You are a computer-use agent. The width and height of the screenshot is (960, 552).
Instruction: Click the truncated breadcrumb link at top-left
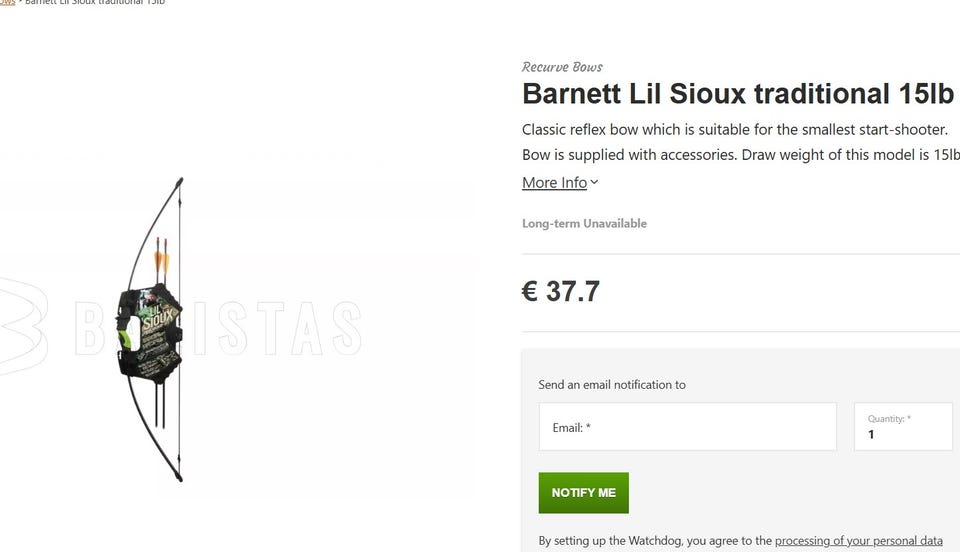[x=7, y=3]
